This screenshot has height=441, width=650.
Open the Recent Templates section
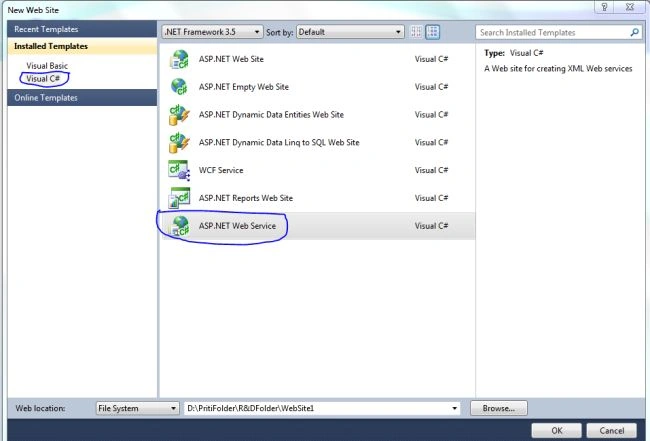(82, 29)
